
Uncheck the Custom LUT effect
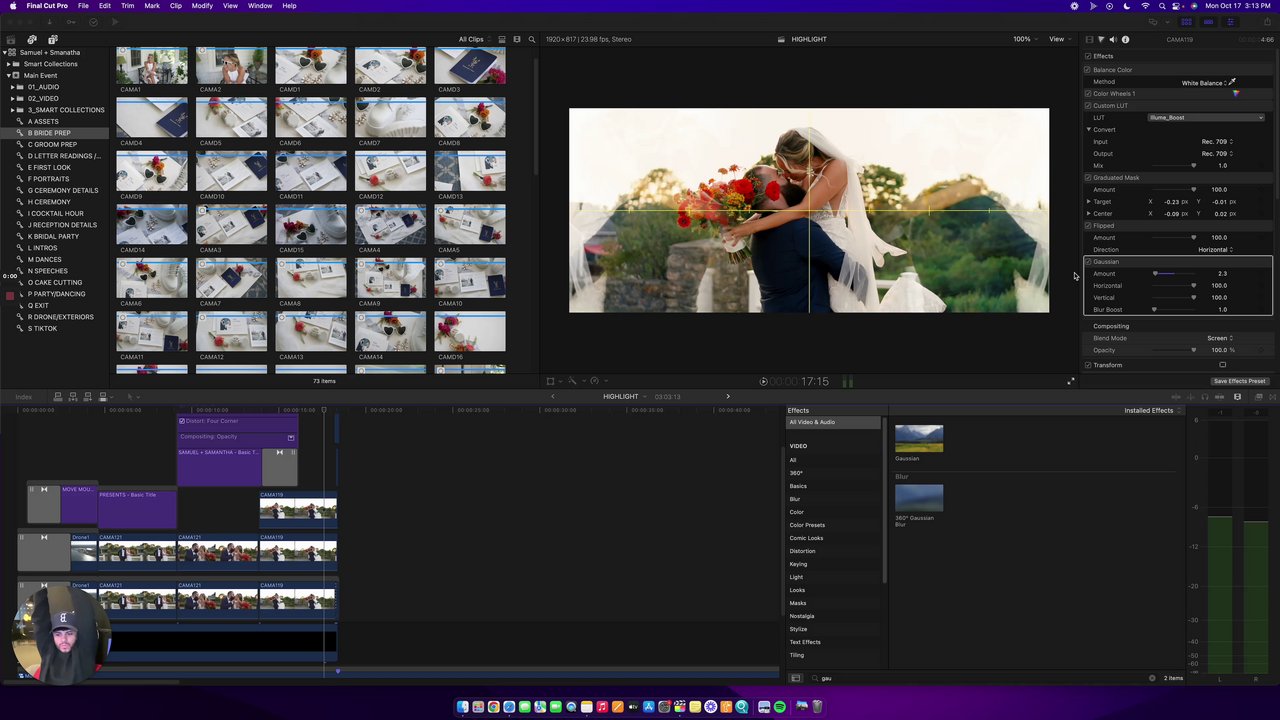coord(1088,106)
